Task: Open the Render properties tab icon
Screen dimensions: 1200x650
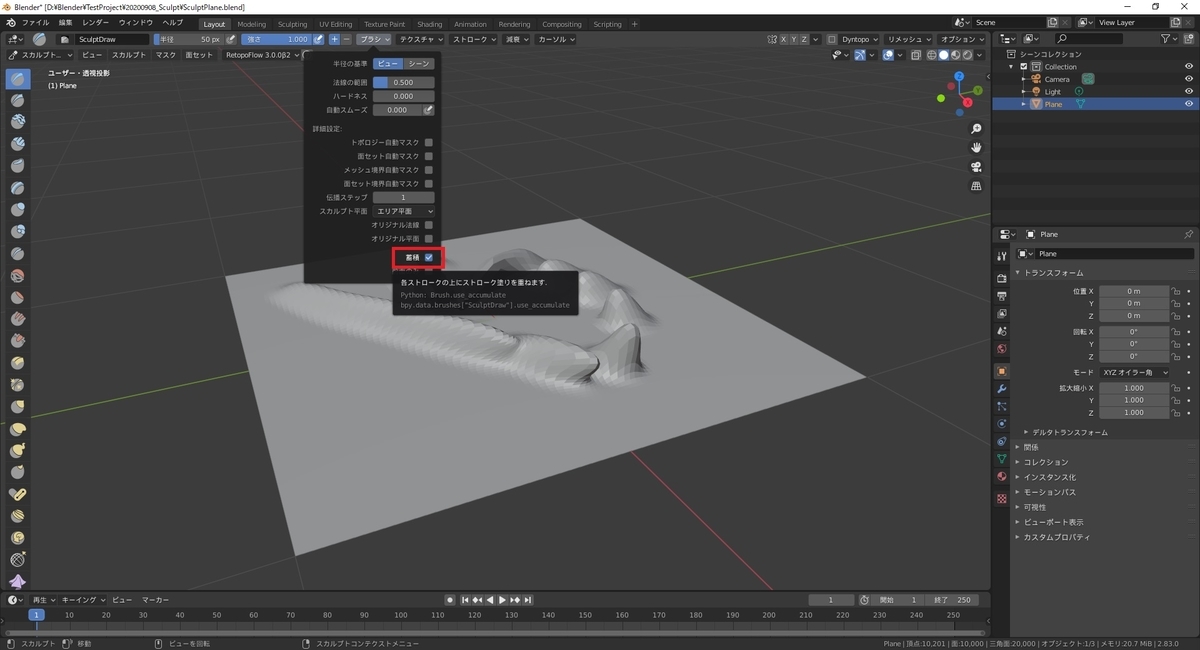Action: point(1001,277)
